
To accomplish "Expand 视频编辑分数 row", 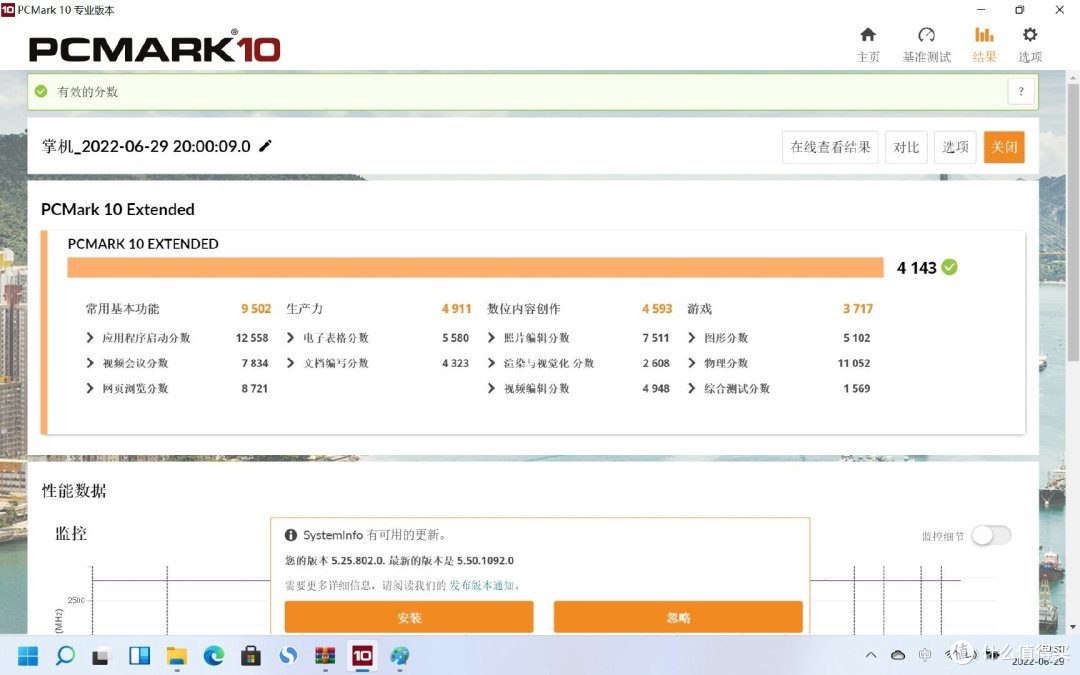I will [491, 388].
